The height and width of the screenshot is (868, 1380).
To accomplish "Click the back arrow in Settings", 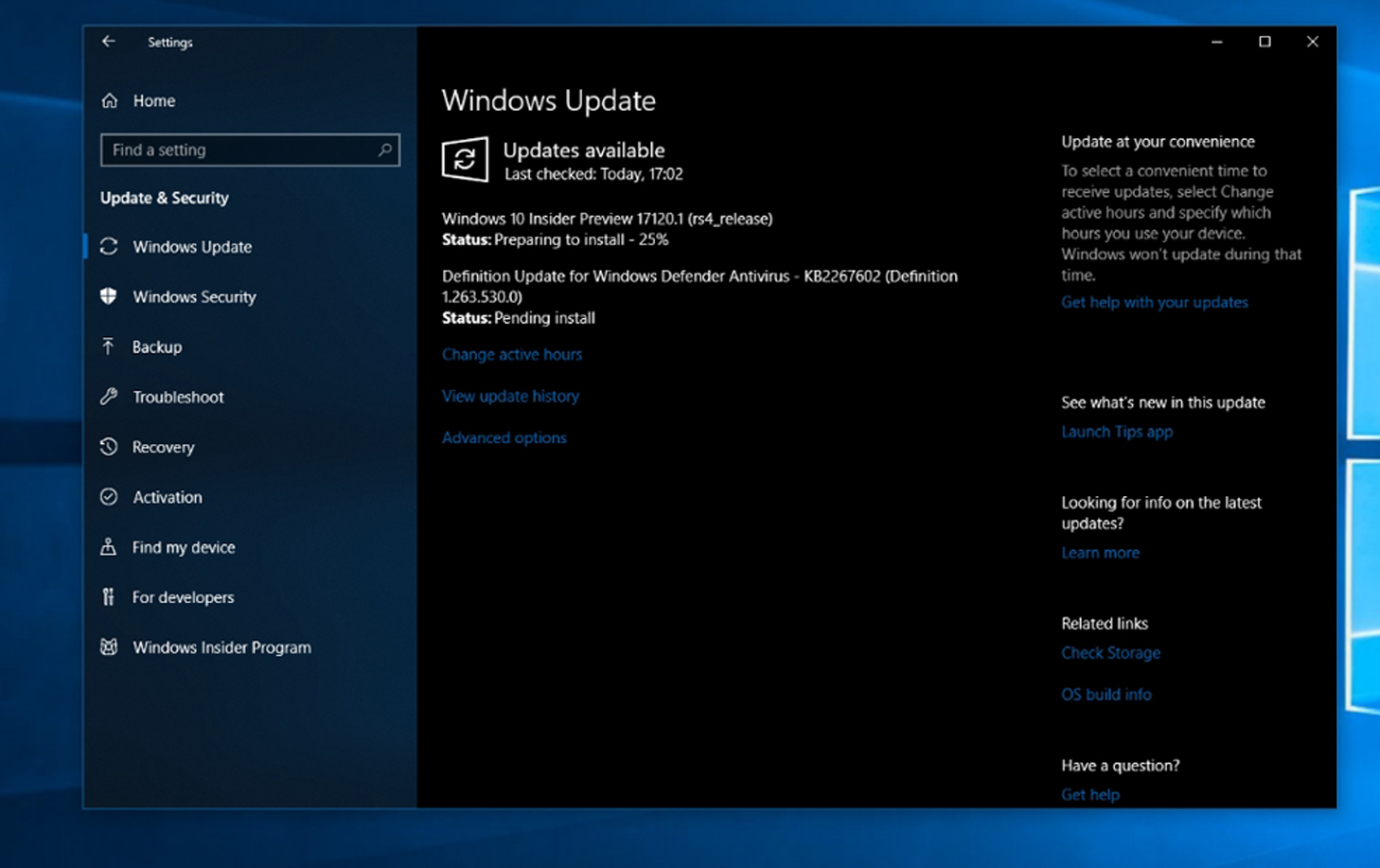I will (x=109, y=42).
